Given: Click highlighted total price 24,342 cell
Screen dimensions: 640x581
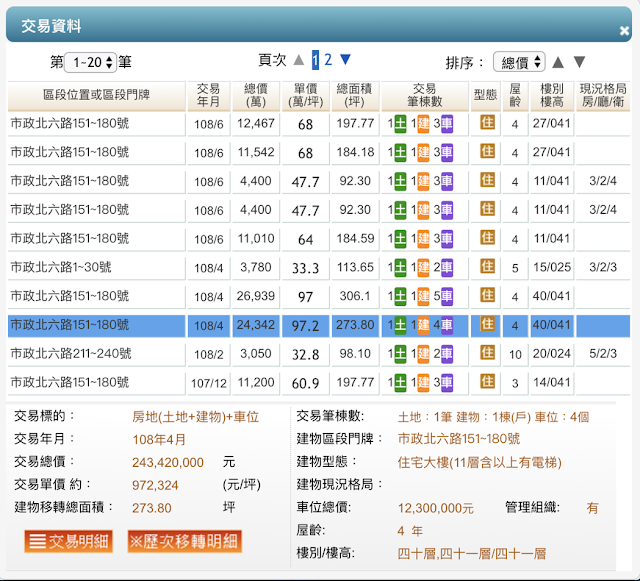Looking at the screenshot, I should point(256,325).
